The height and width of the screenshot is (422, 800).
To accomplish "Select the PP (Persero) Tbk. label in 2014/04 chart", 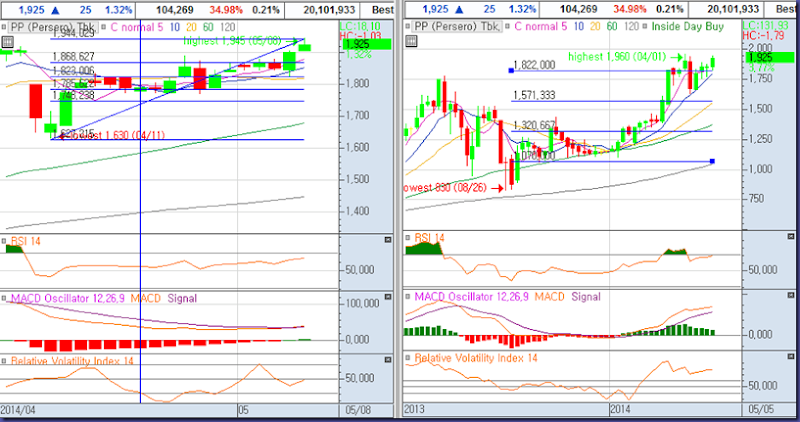I will click(51, 27).
